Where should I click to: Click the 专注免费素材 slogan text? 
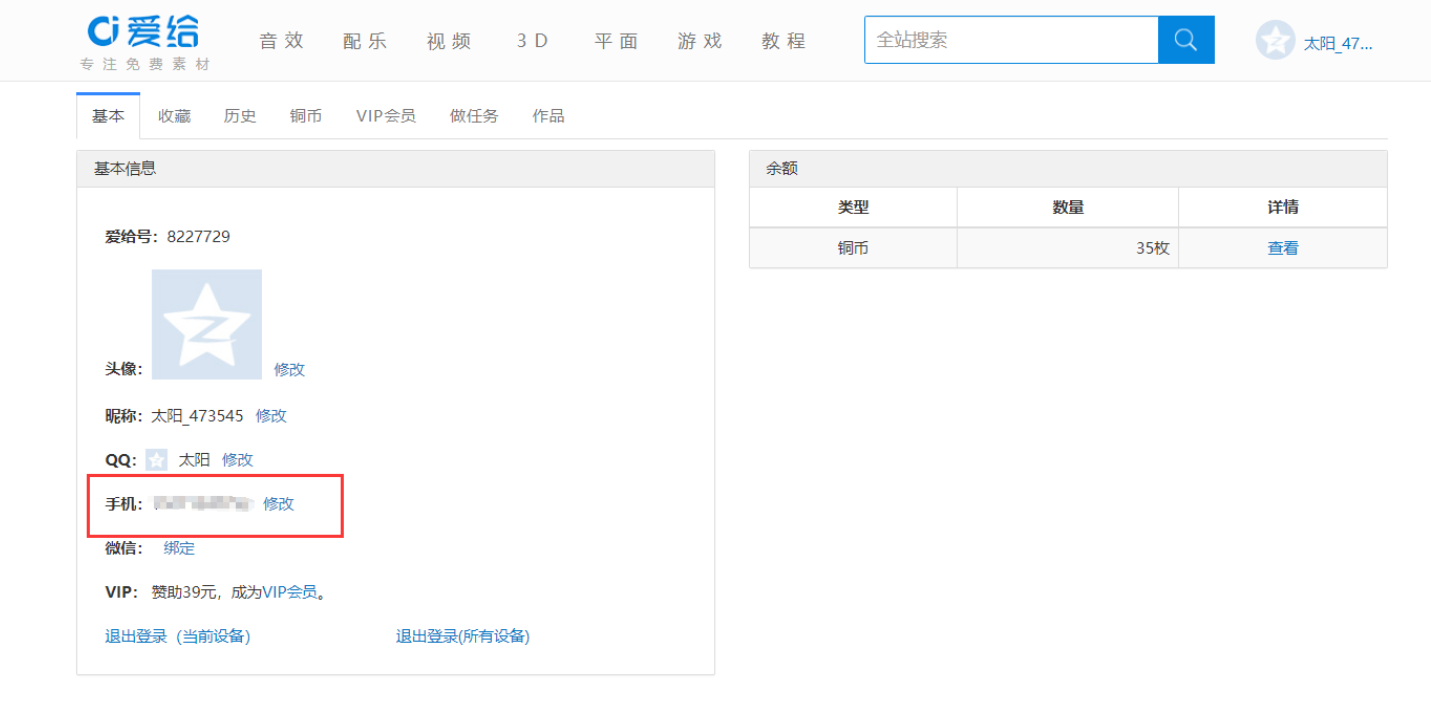(x=145, y=64)
